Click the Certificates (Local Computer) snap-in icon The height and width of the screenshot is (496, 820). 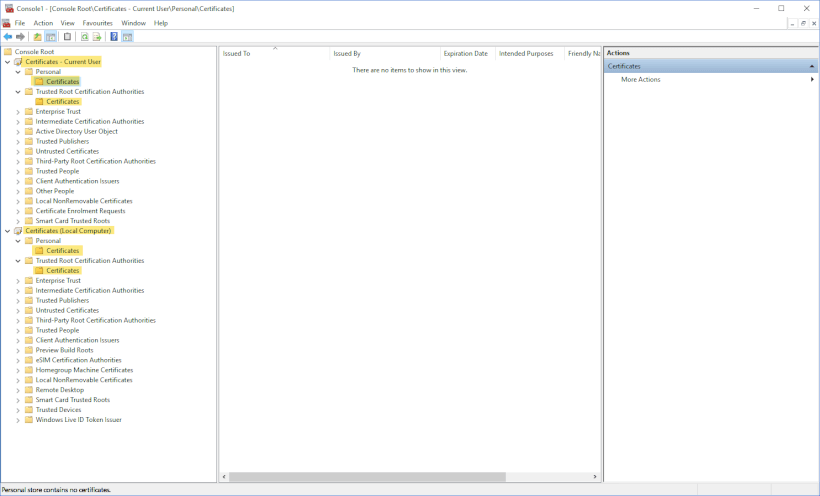click(18, 231)
